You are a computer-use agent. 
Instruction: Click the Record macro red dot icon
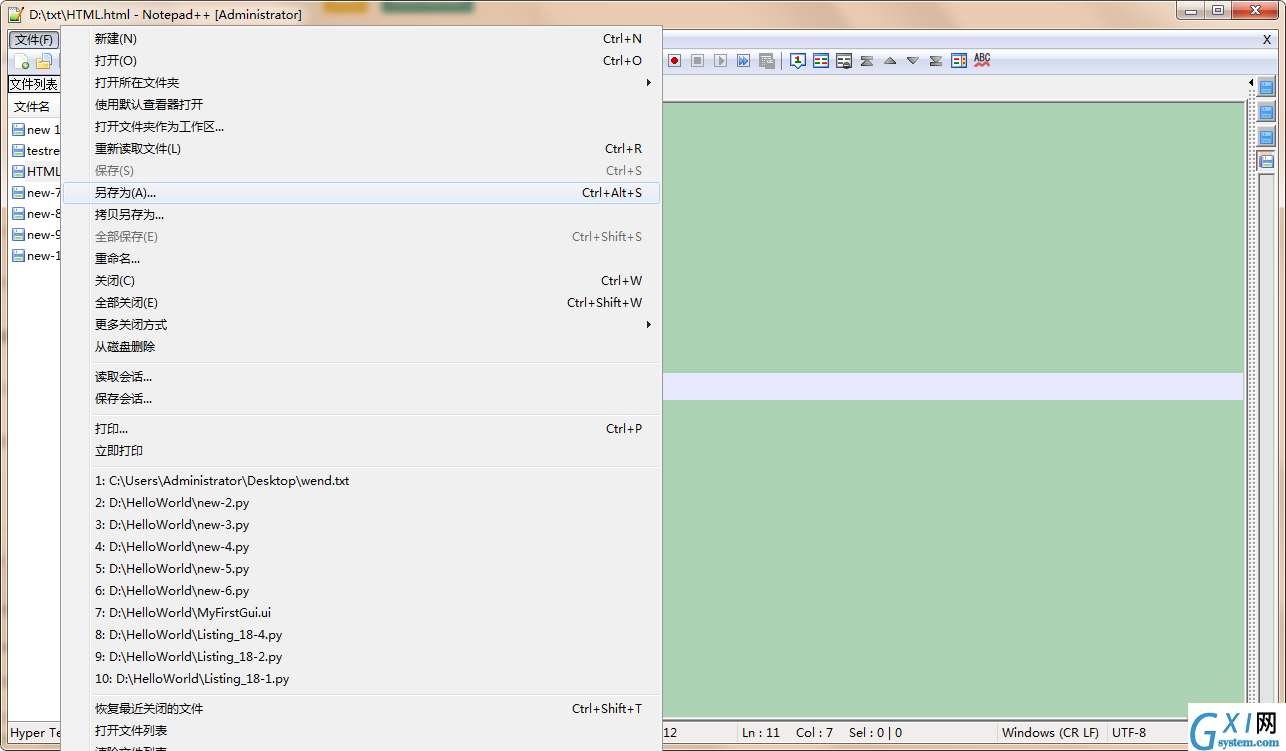(x=675, y=61)
